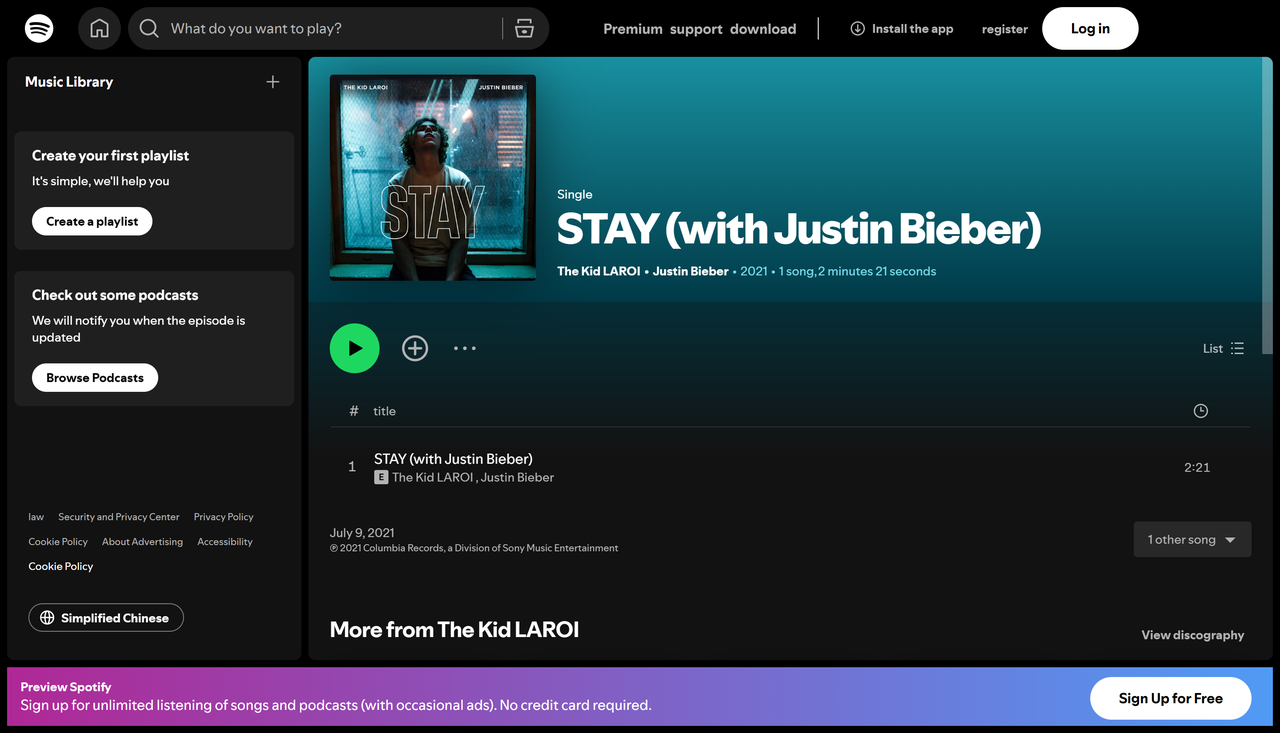Viewport: 1280px width, 733px height.
Task: Click the STAY album cover thumbnail
Action: pyautogui.click(x=432, y=177)
